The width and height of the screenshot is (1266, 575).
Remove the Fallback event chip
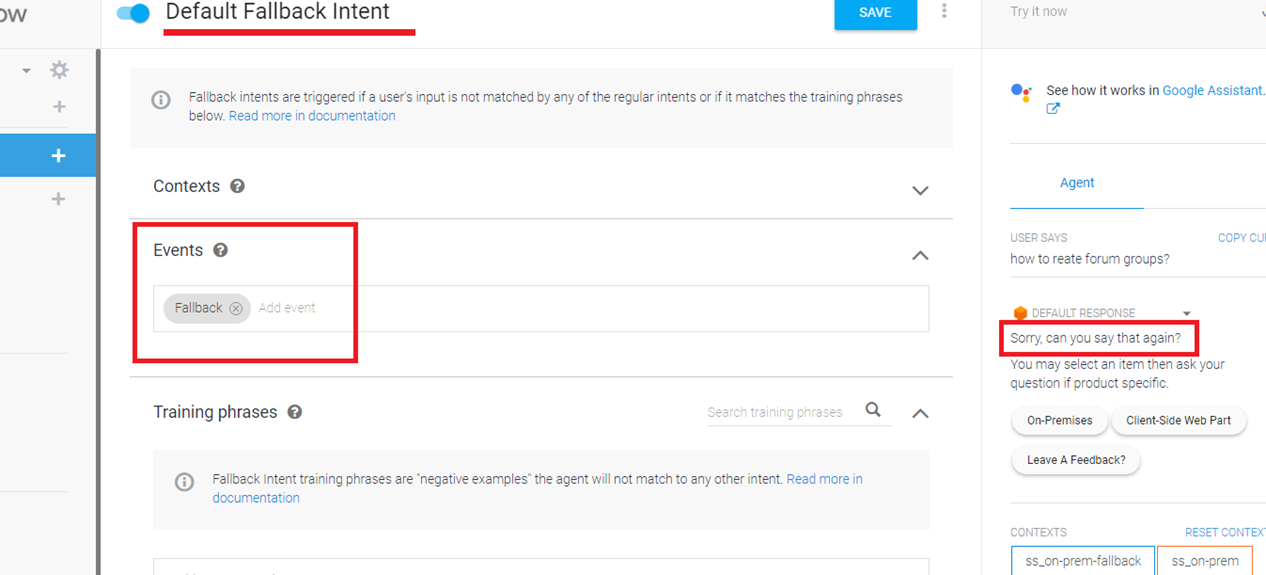[236, 308]
